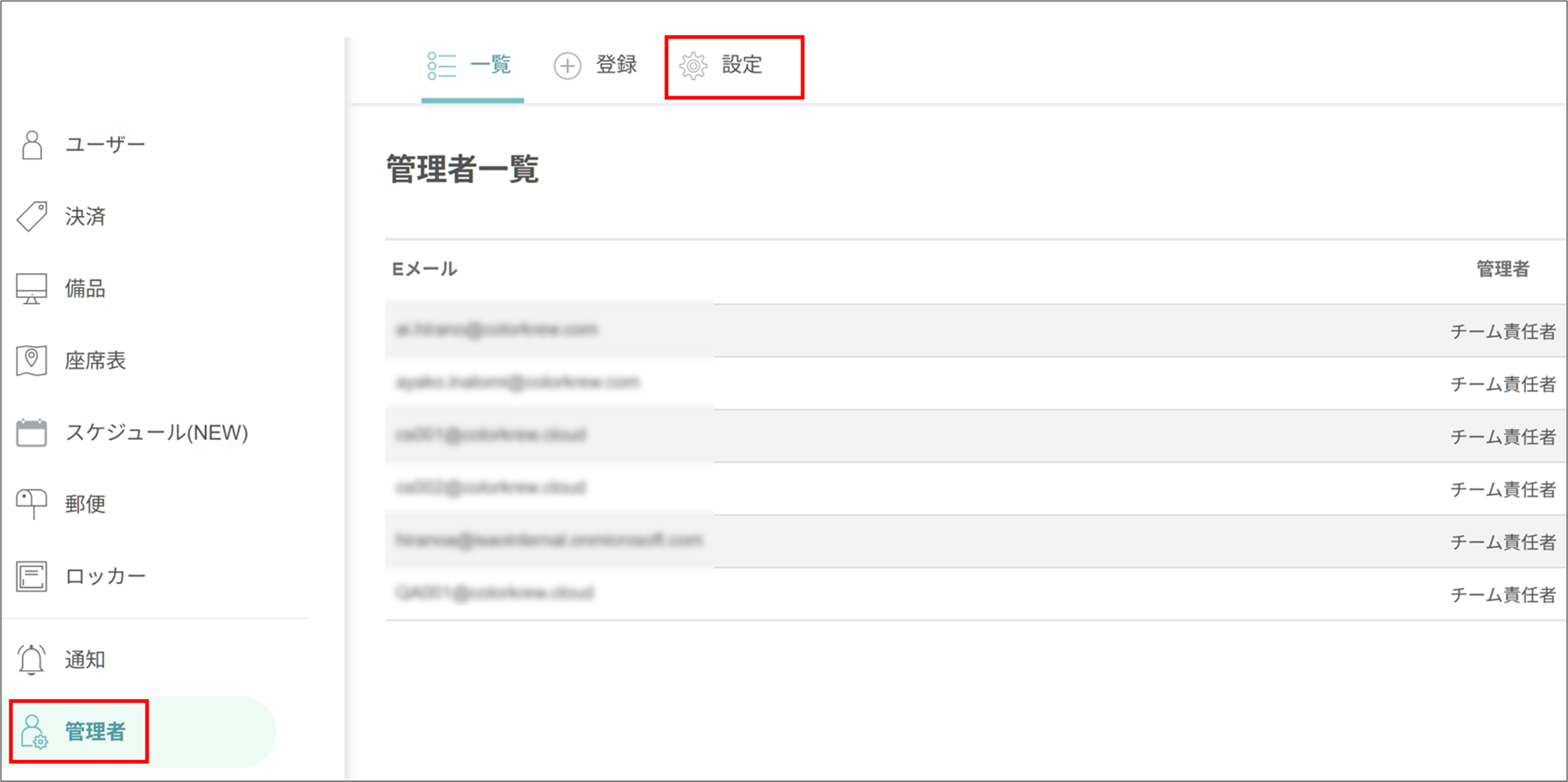Switch to the 設定 tab
The height and width of the screenshot is (782, 1568).
(x=742, y=66)
